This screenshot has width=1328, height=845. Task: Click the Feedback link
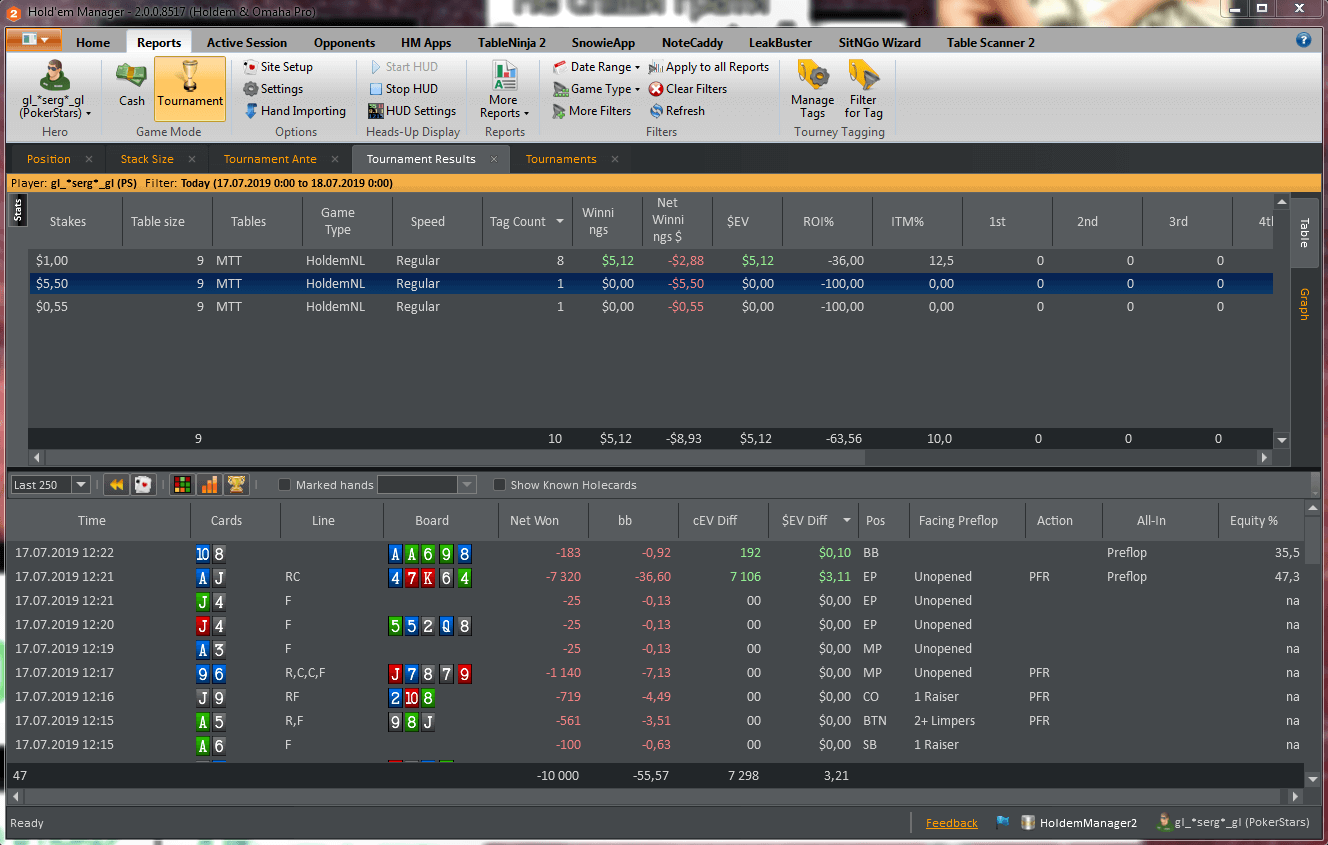[x=952, y=823]
